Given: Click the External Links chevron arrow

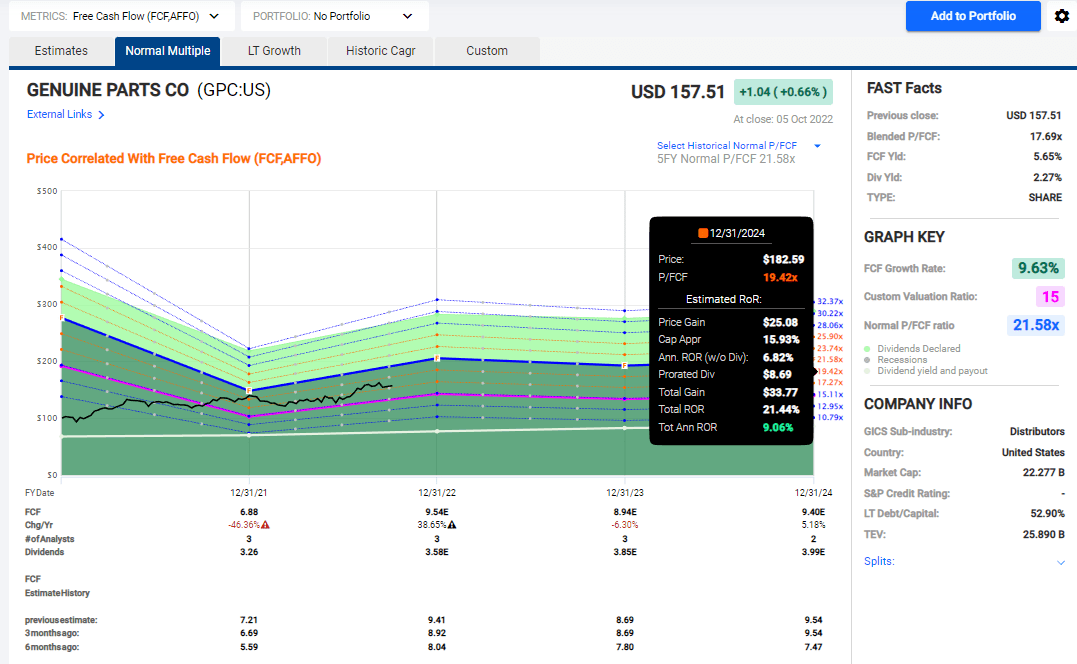Looking at the screenshot, I should point(102,115).
